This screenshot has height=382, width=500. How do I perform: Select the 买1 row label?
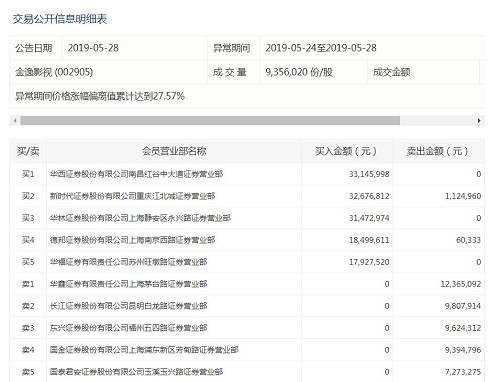28,174
